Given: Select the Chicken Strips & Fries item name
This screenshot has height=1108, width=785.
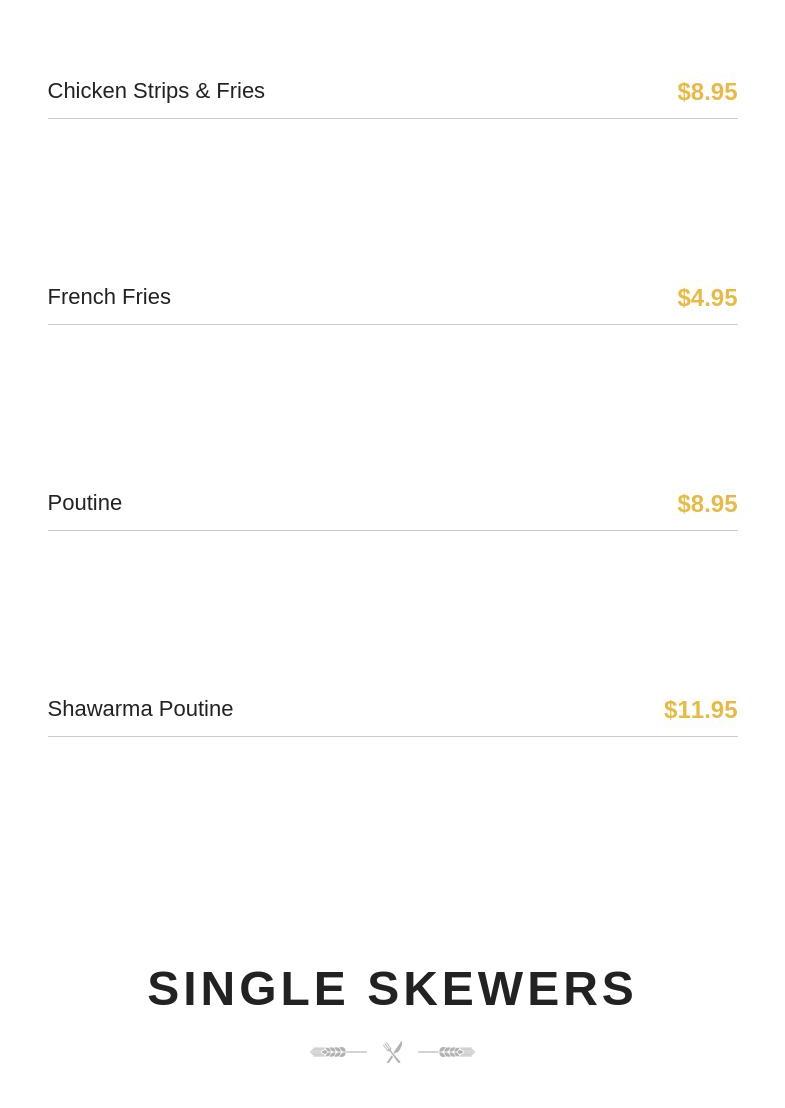Looking at the screenshot, I should point(156,91).
